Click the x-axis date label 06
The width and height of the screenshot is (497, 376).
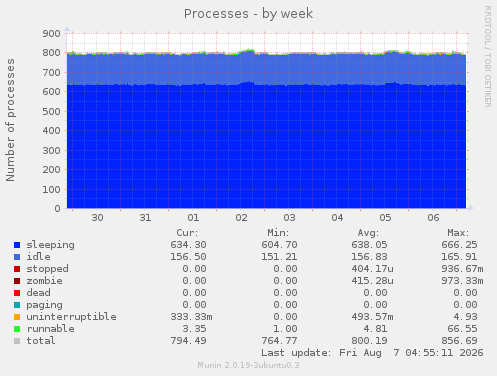433,218
